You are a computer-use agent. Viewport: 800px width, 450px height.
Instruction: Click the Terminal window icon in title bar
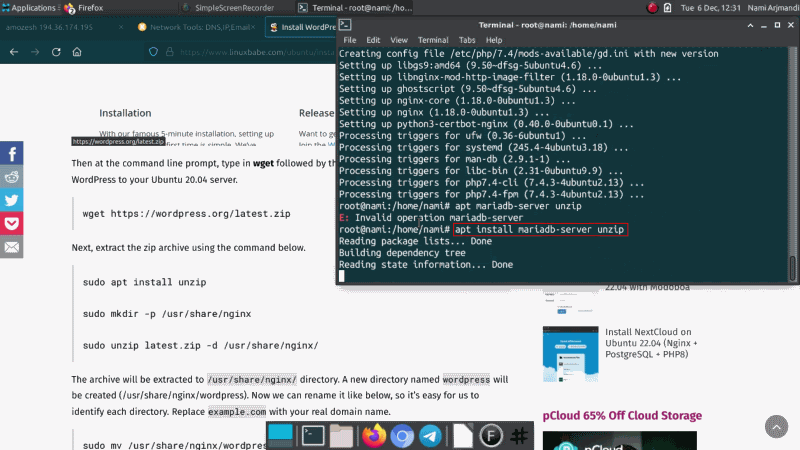[x=345, y=24]
